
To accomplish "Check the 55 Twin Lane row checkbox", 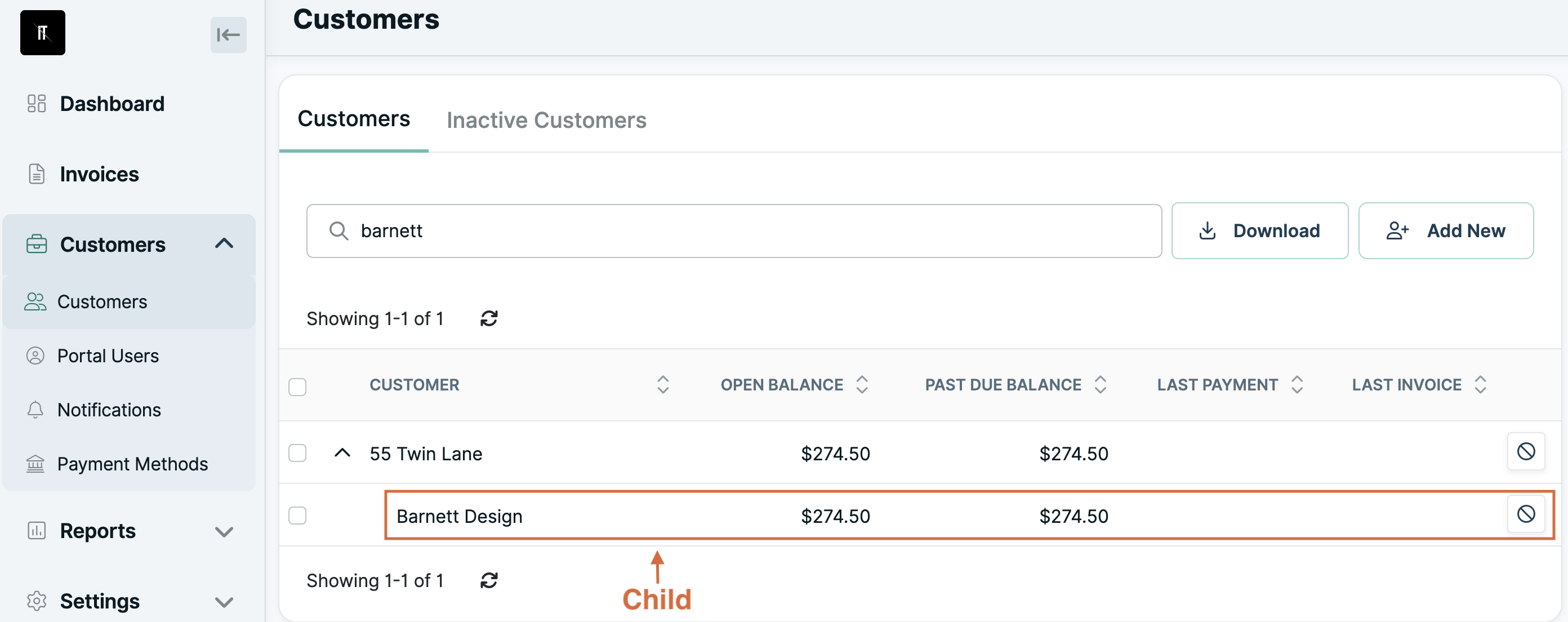I will [297, 453].
